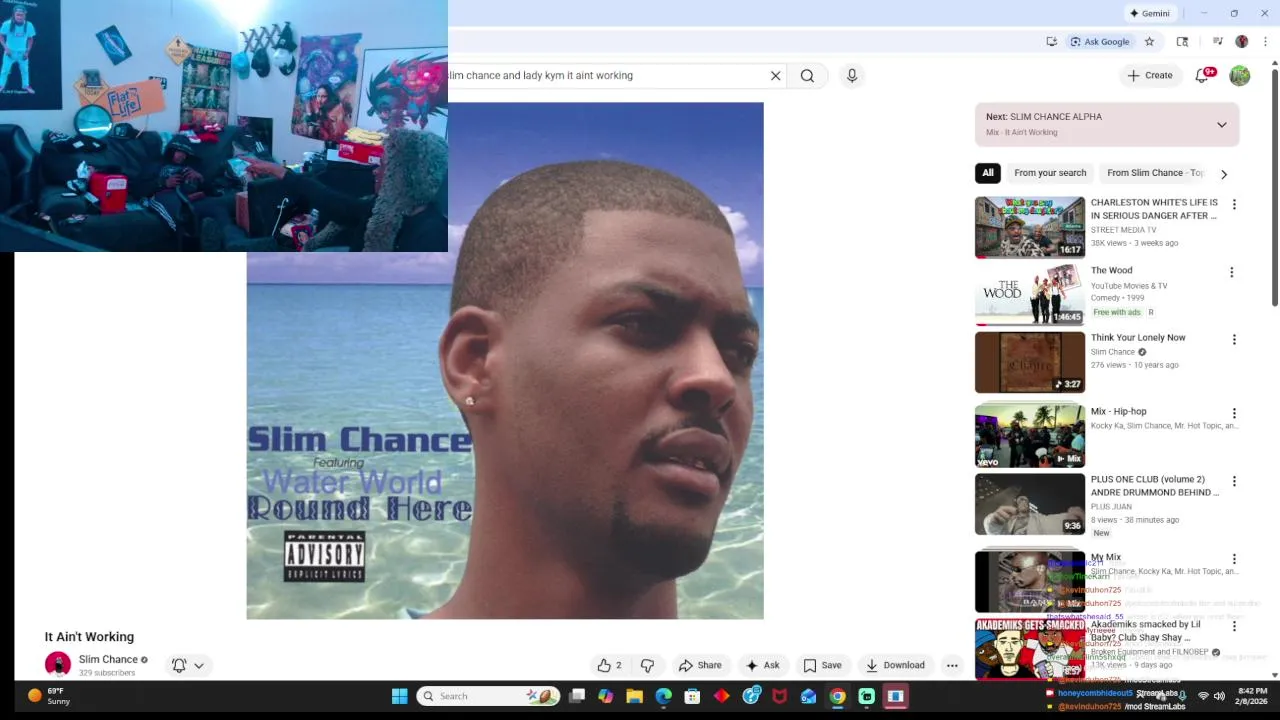Open Think Your Lonely Now title

click(x=1138, y=338)
